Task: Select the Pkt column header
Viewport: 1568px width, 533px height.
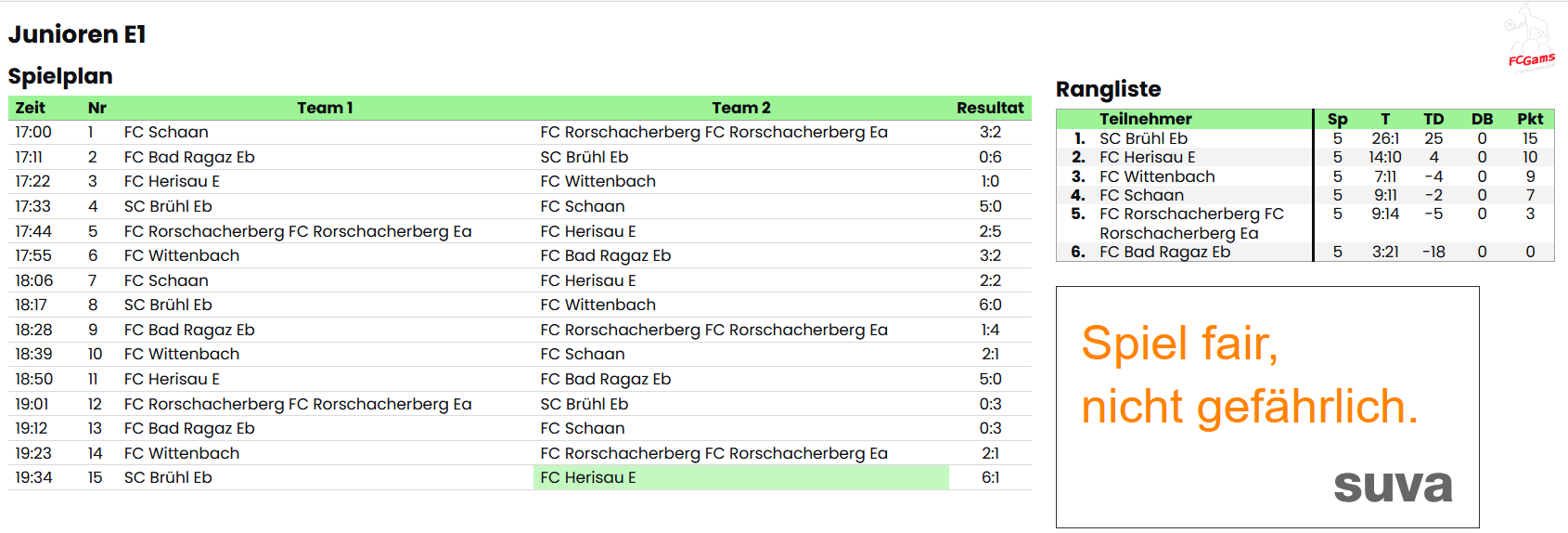Action: (1530, 119)
